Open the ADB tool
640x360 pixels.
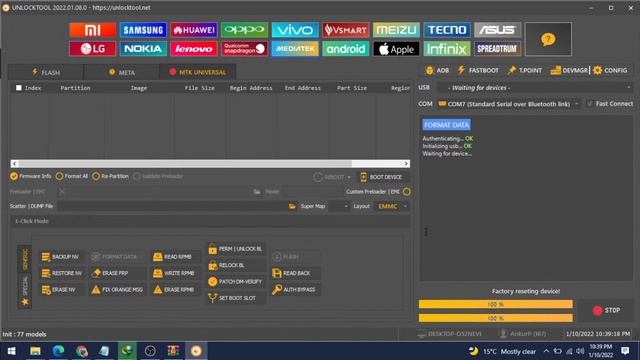437,70
